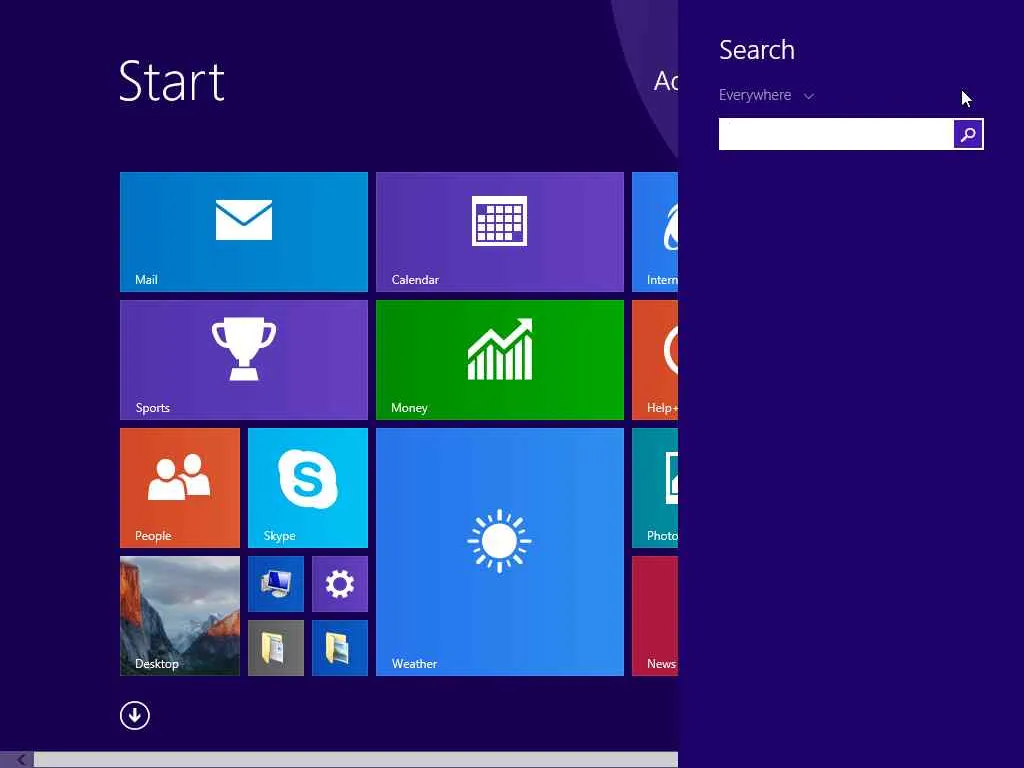Launch the Sports tile with trophy
The height and width of the screenshot is (768, 1024).
coord(244,360)
